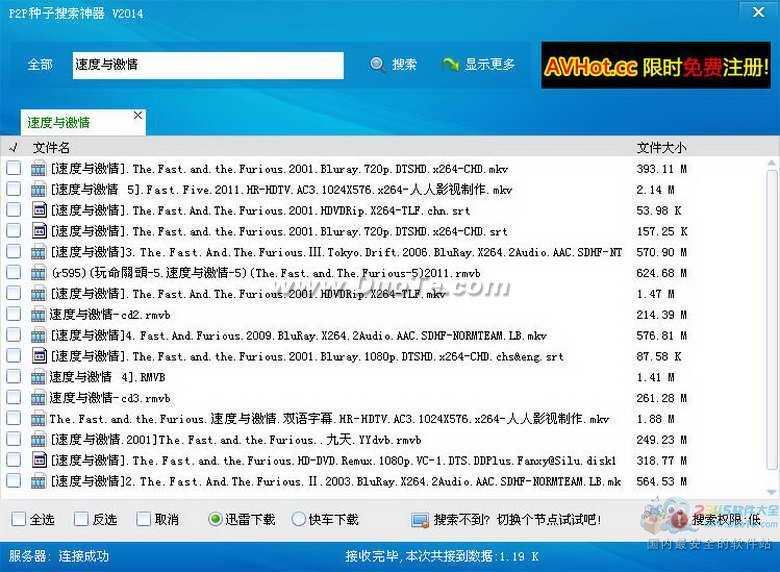Close the P2P种子搜索神器 window

point(759,12)
